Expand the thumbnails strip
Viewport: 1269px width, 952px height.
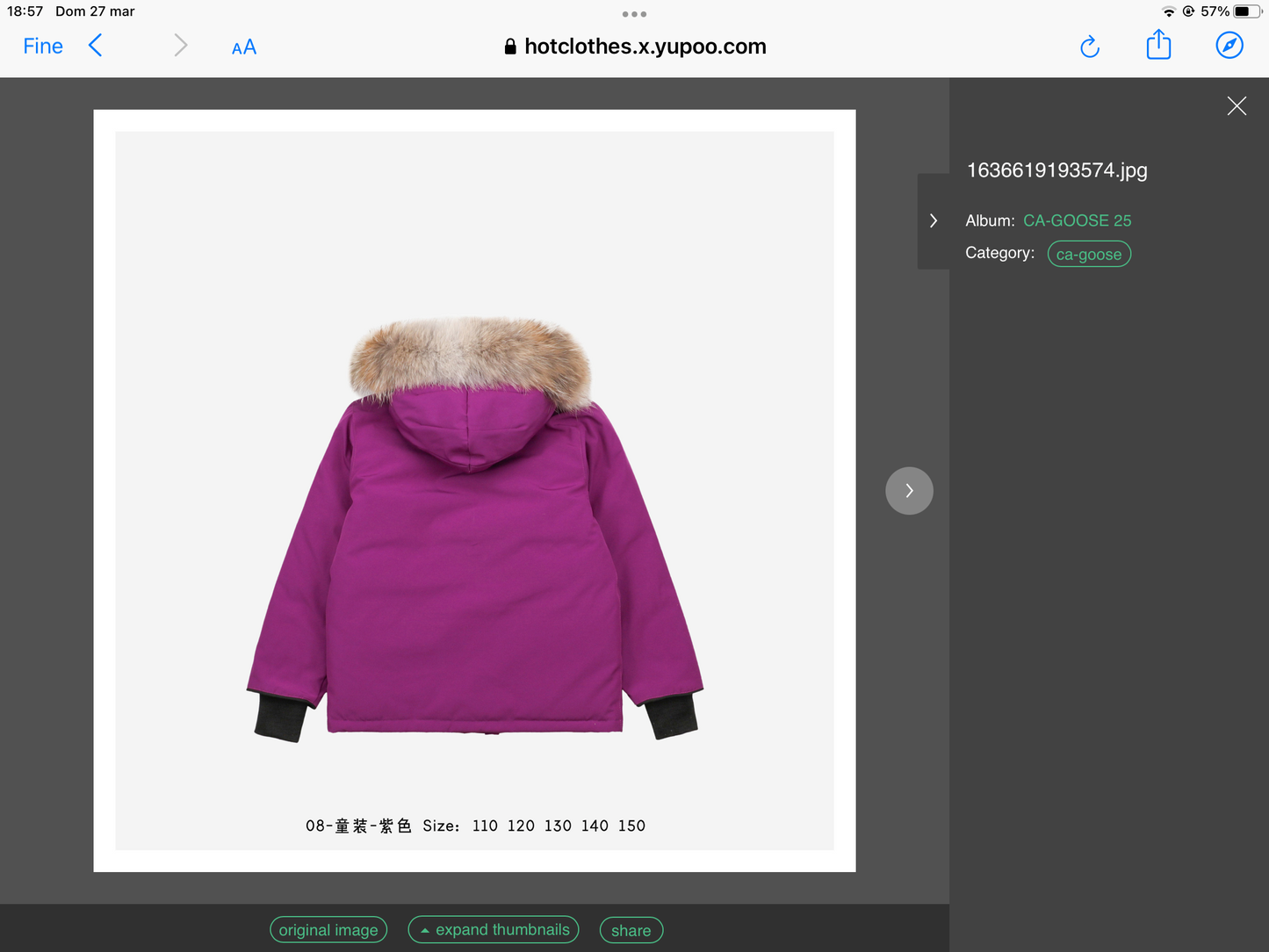pyautogui.click(x=493, y=929)
